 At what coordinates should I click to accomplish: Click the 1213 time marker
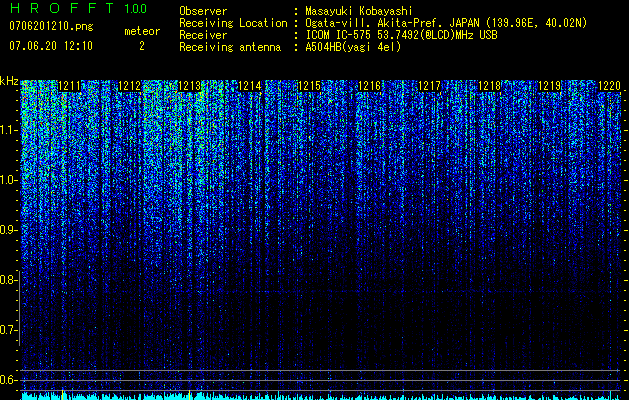[189, 86]
